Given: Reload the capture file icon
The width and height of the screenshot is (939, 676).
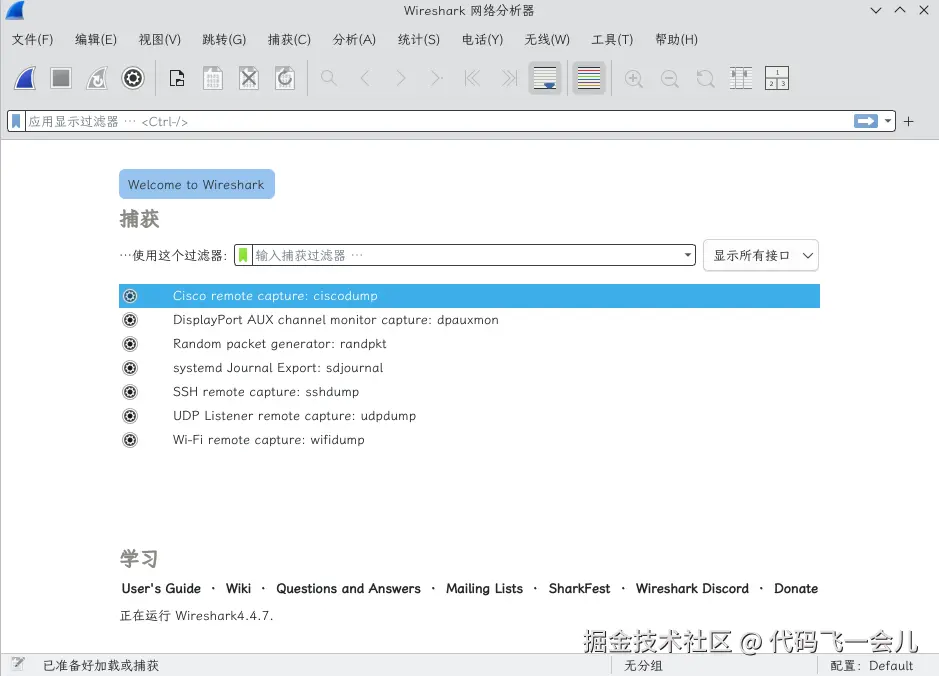Looking at the screenshot, I should pos(285,78).
